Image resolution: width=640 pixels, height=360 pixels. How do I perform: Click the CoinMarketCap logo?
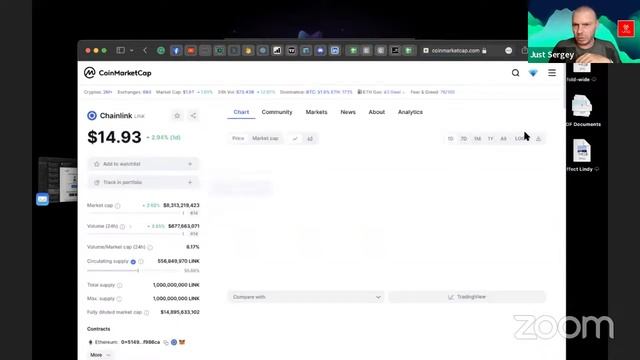coord(118,73)
